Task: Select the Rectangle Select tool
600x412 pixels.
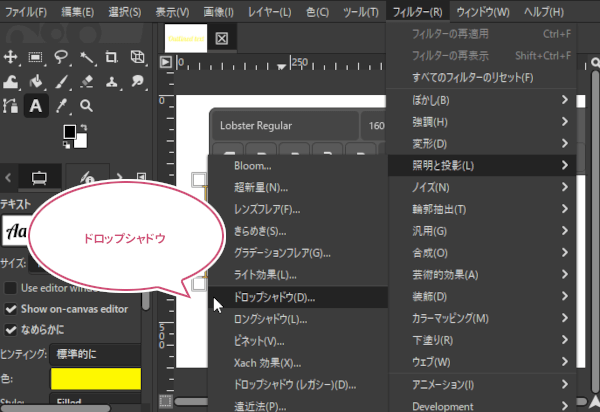Action: coord(36,57)
